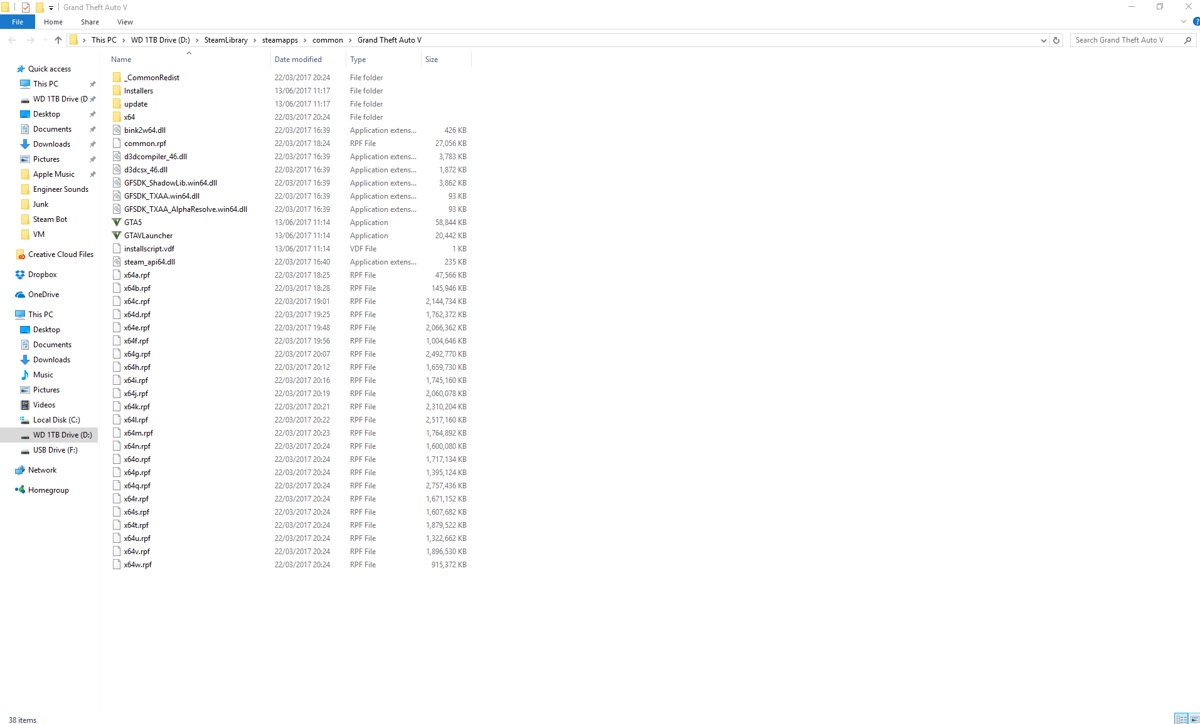Open the Steam Bot folder
Screen dimensions: 1200x724
pyautogui.click(x=48, y=219)
